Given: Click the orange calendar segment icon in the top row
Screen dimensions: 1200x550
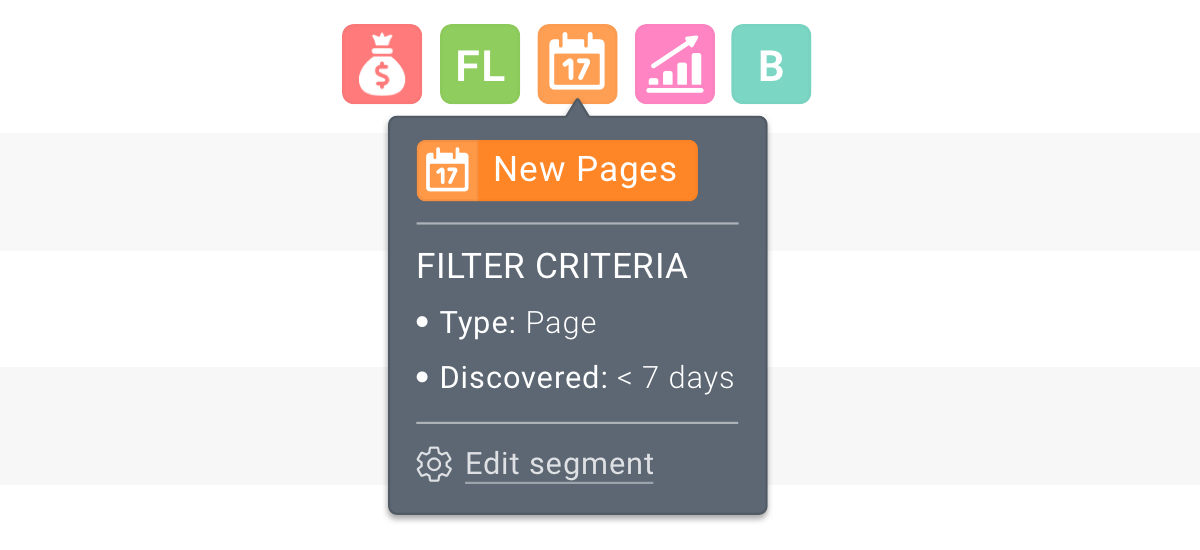Looking at the screenshot, I should (x=577, y=64).
